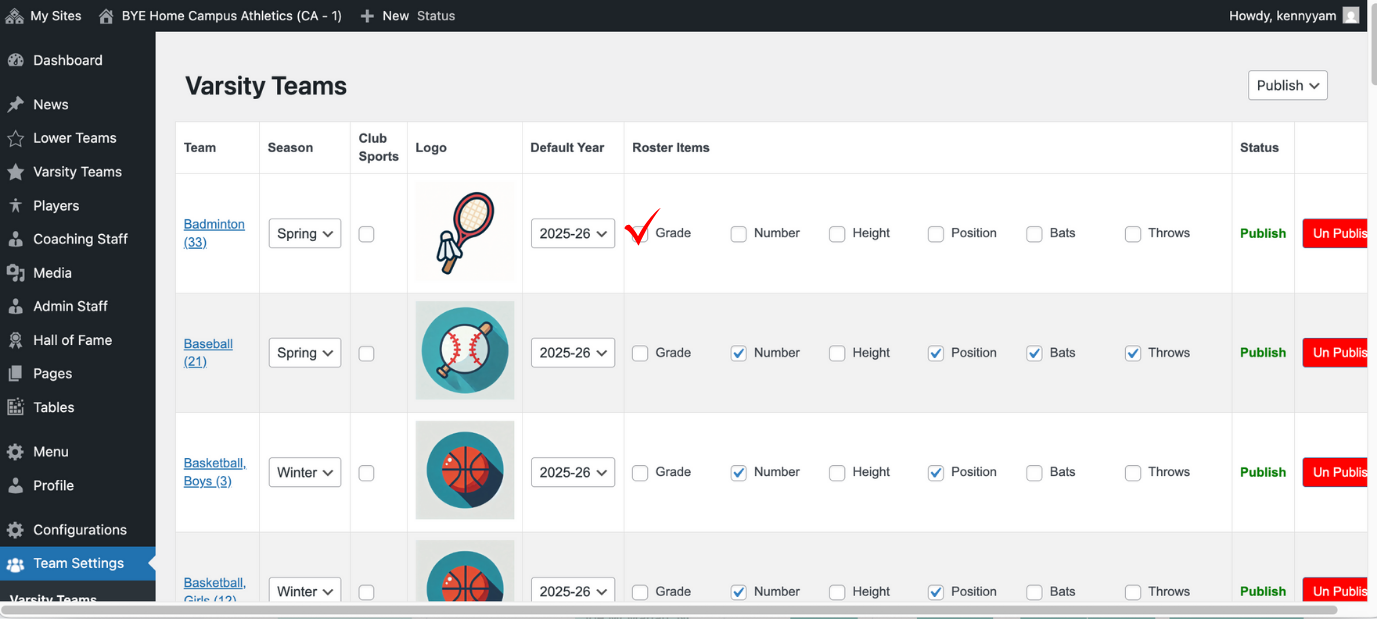The width and height of the screenshot is (1377, 621).
Task: Enable Club Sports checkbox for Badminton
Action: coord(366,234)
